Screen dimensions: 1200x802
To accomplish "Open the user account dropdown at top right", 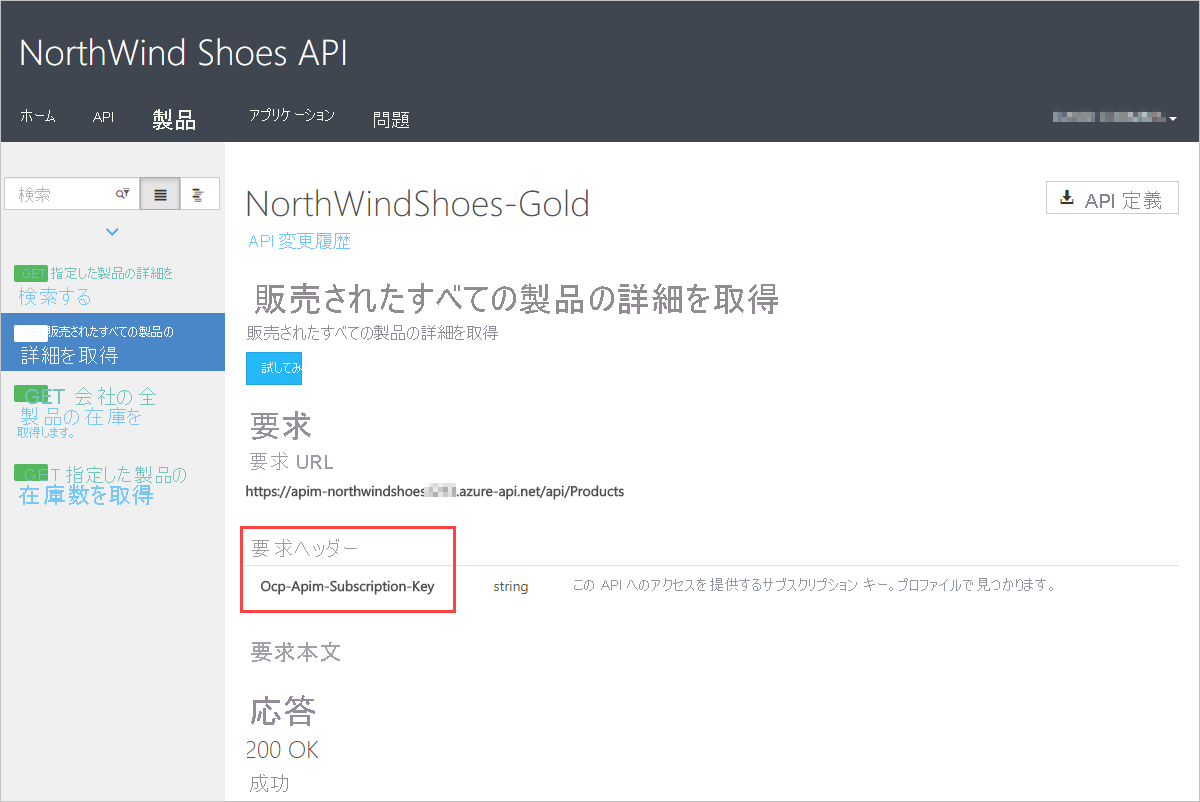I will click(1114, 116).
